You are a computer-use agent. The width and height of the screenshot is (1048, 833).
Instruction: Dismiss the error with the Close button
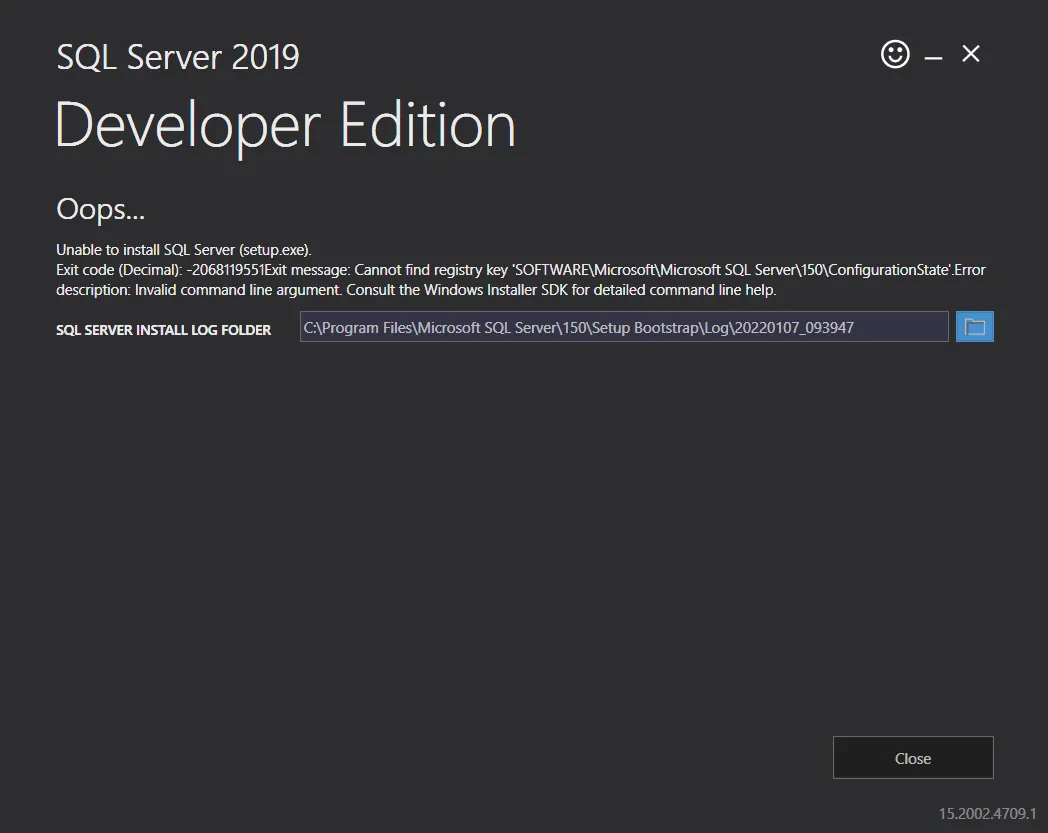pyautogui.click(x=912, y=757)
